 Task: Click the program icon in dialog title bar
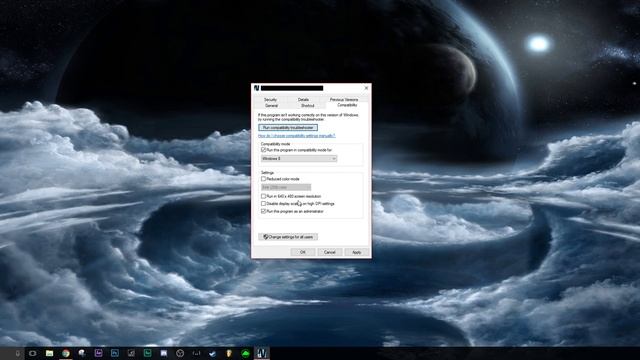click(256, 88)
